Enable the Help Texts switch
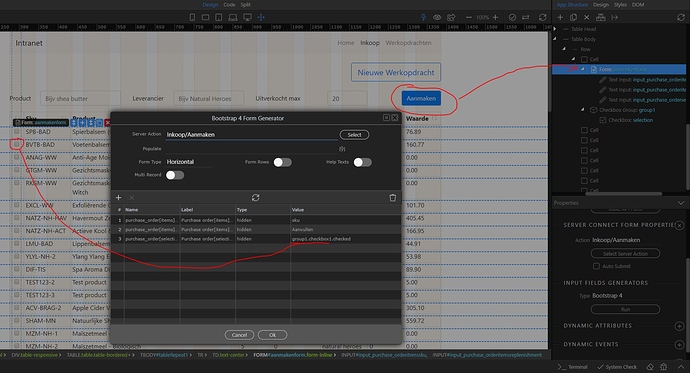The height and width of the screenshot is (373, 690). [363, 162]
